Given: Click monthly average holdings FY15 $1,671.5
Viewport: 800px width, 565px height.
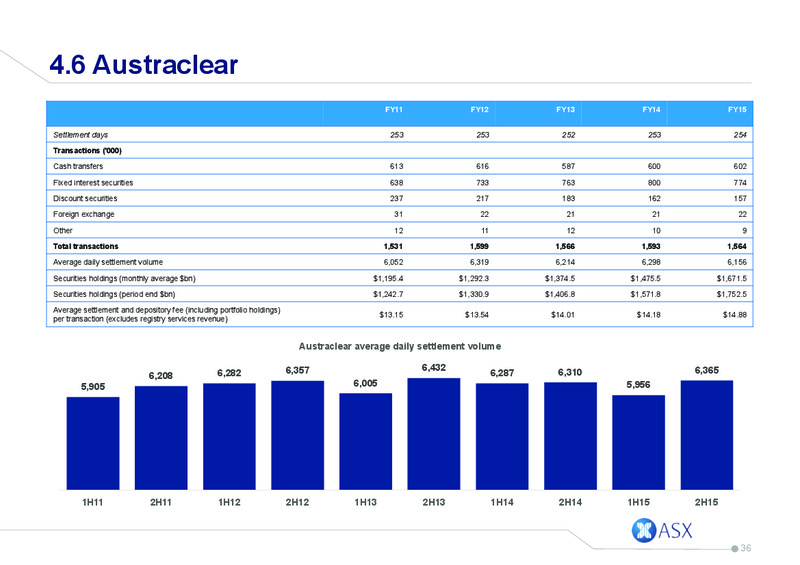Looking at the screenshot, I should pyautogui.click(x=732, y=279).
